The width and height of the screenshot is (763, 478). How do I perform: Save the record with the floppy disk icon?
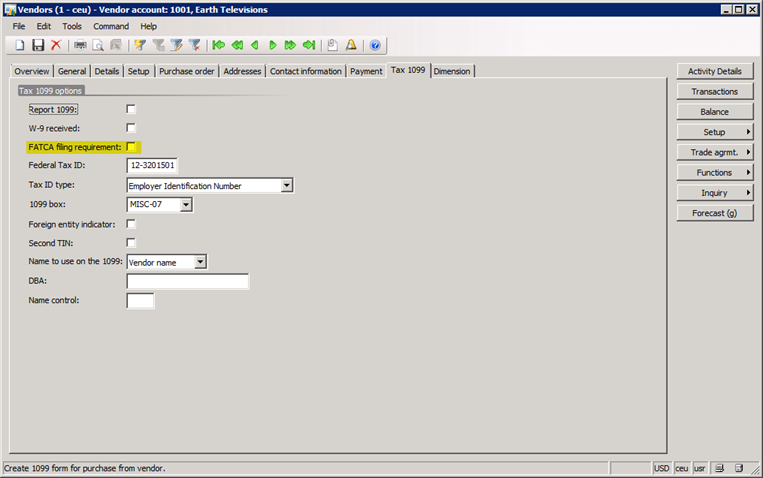(x=38, y=45)
